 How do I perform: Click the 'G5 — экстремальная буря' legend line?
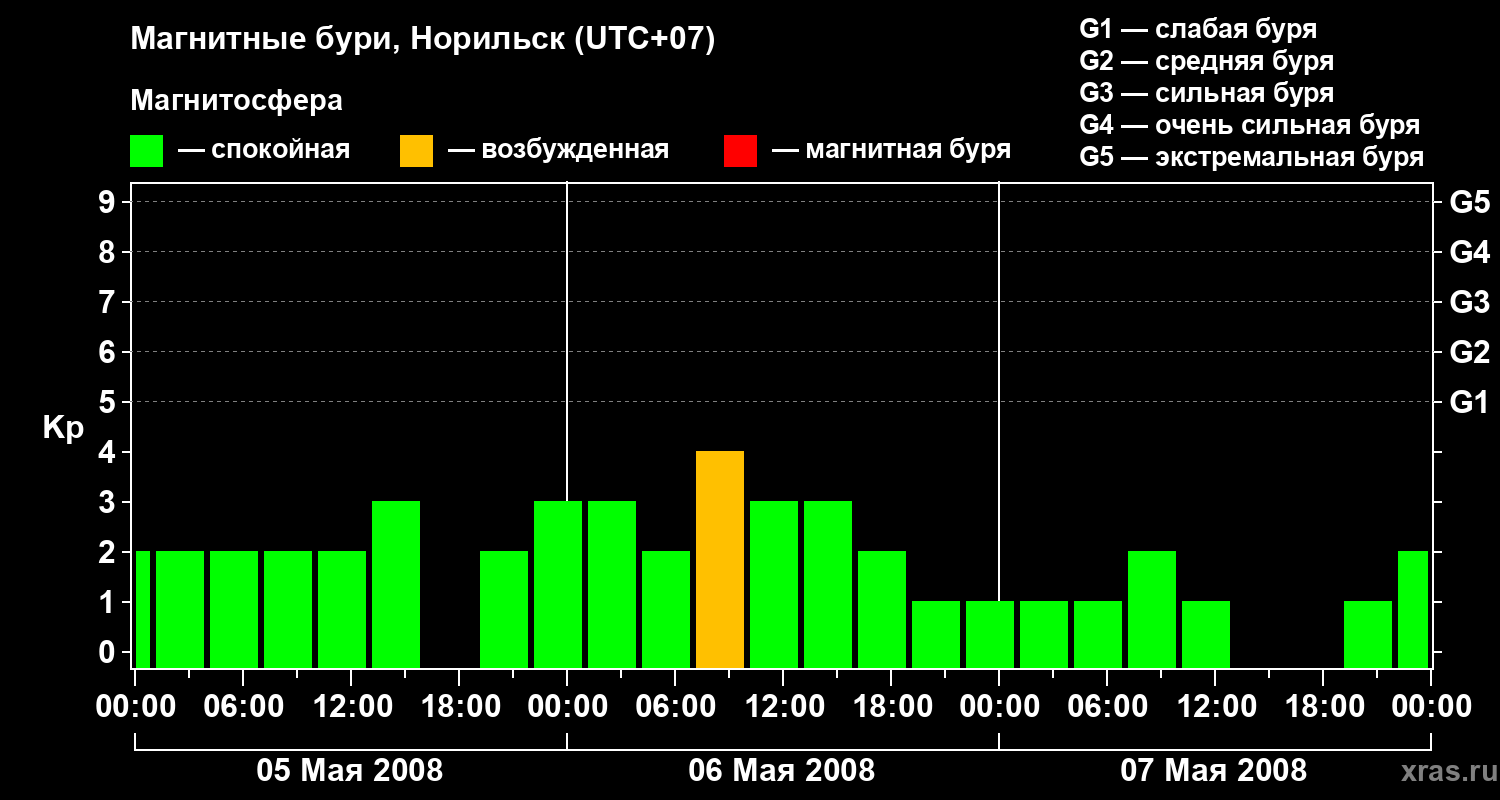(x=1251, y=157)
